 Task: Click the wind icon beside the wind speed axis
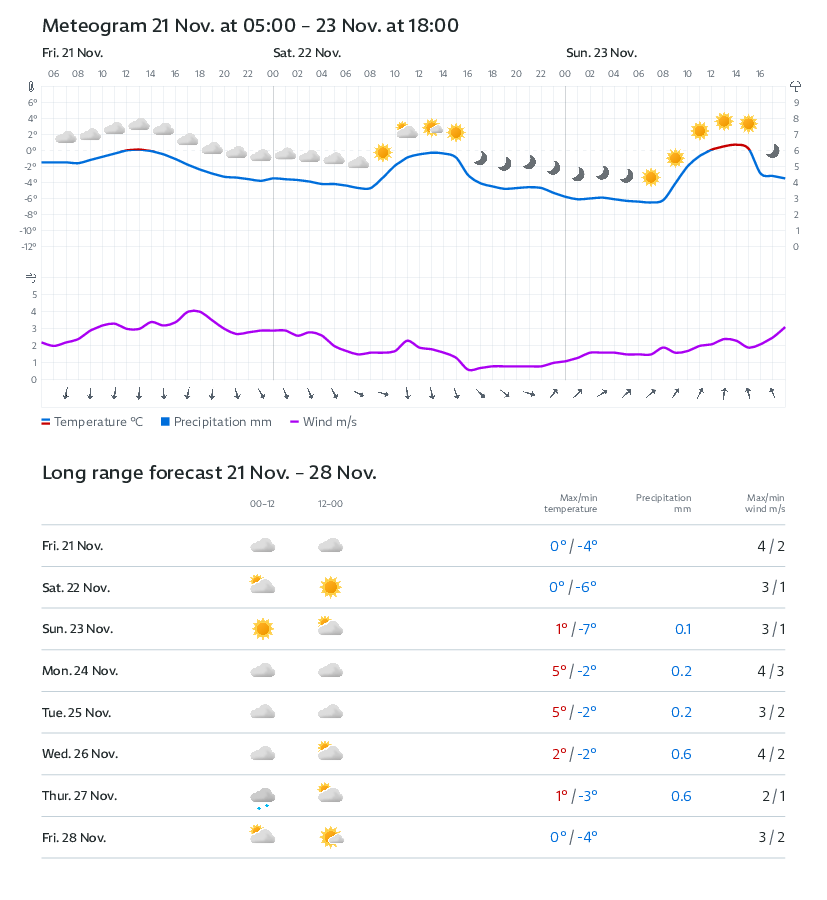point(32,277)
